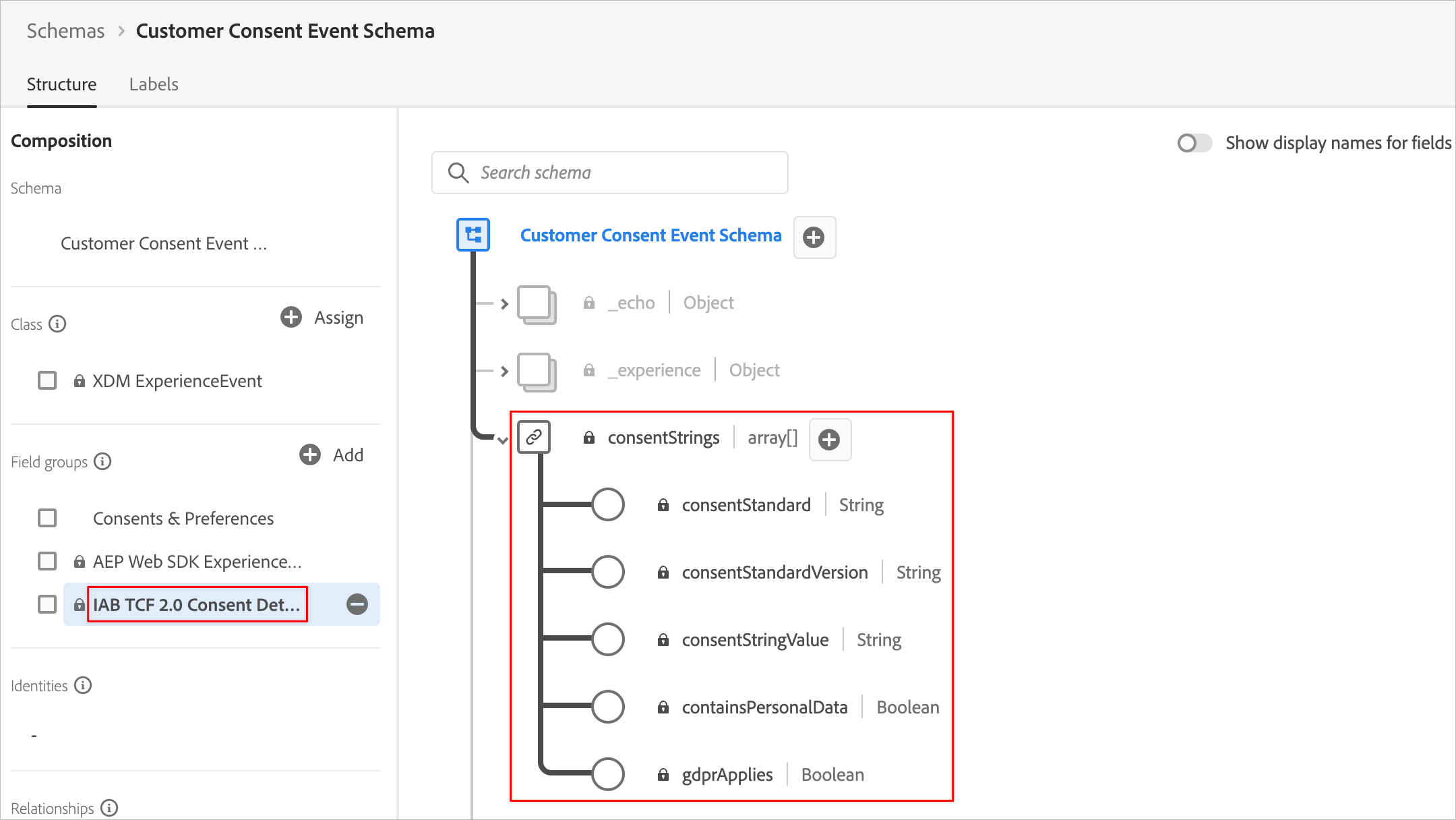
Task: Go to Schemas breadcrumb link
Action: click(x=65, y=31)
